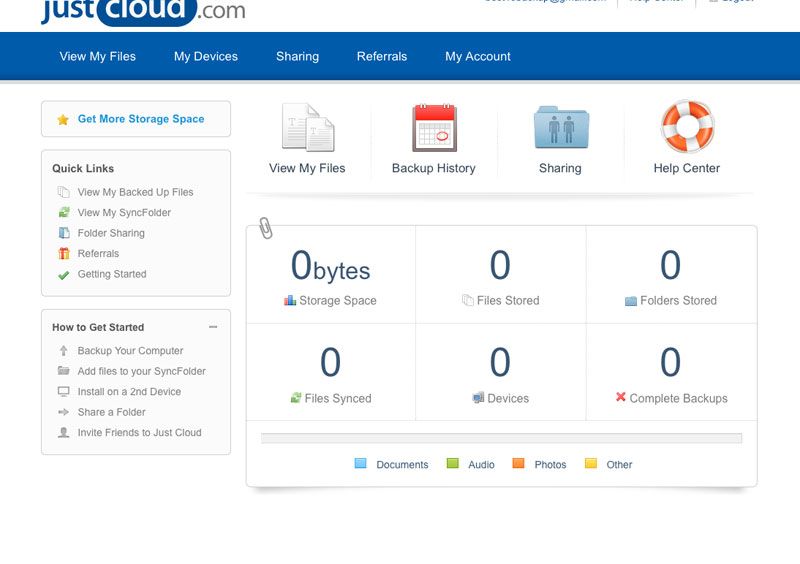
Task: Click the yellow Other legend swatch
Action: click(x=591, y=463)
